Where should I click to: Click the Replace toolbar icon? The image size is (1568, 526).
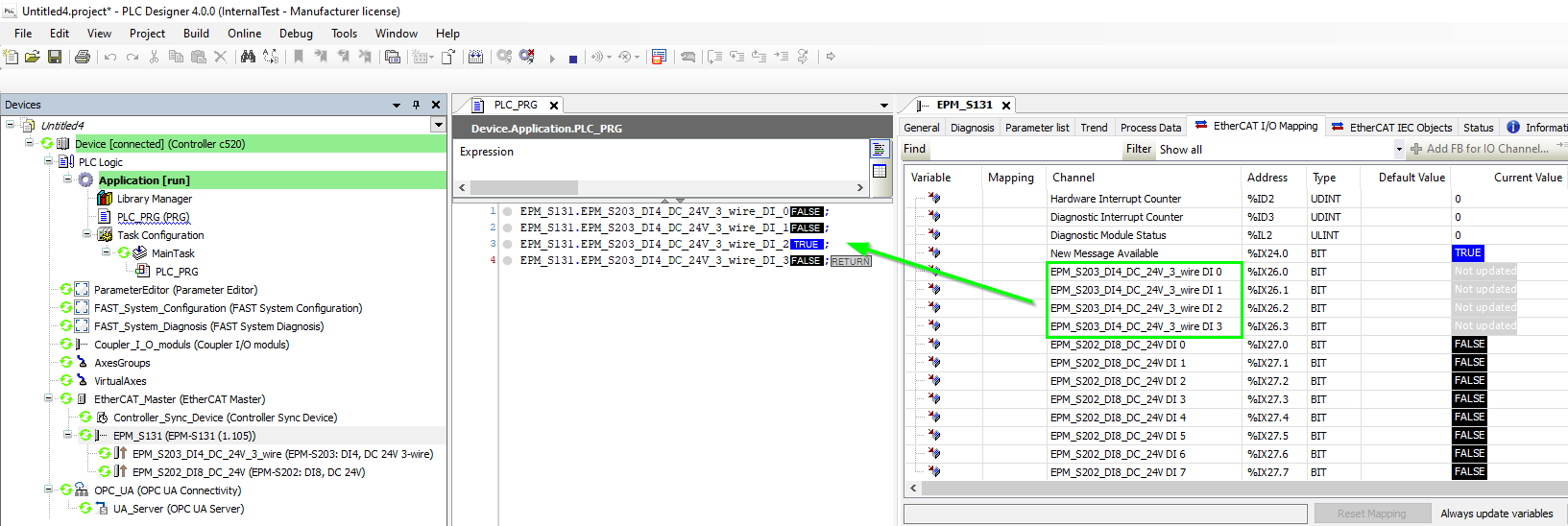tap(271, 58)
